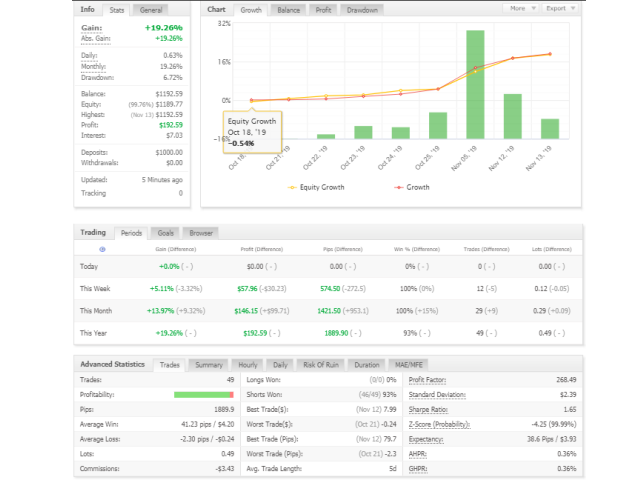Select the MAE/MFE statistics tab

click(410, 365)
